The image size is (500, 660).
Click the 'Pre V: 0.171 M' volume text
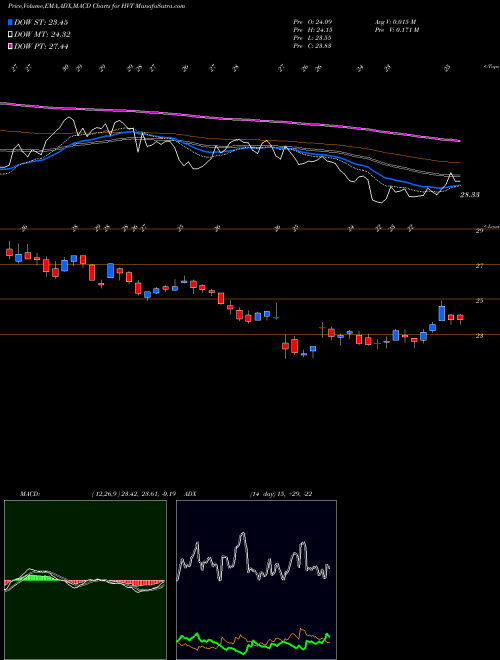(396, 29)
